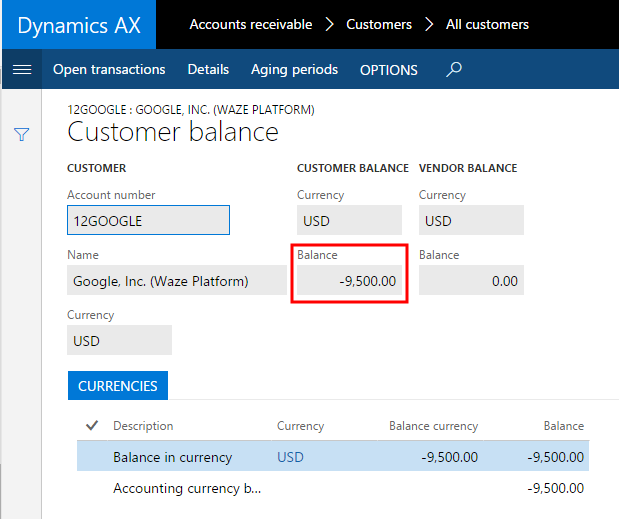Image resolution: width=619 pixels, height=519 pixels.
Task: Click the customer Balance field -9,500.00
Action: pyautogui.click(x=349, y=280)
